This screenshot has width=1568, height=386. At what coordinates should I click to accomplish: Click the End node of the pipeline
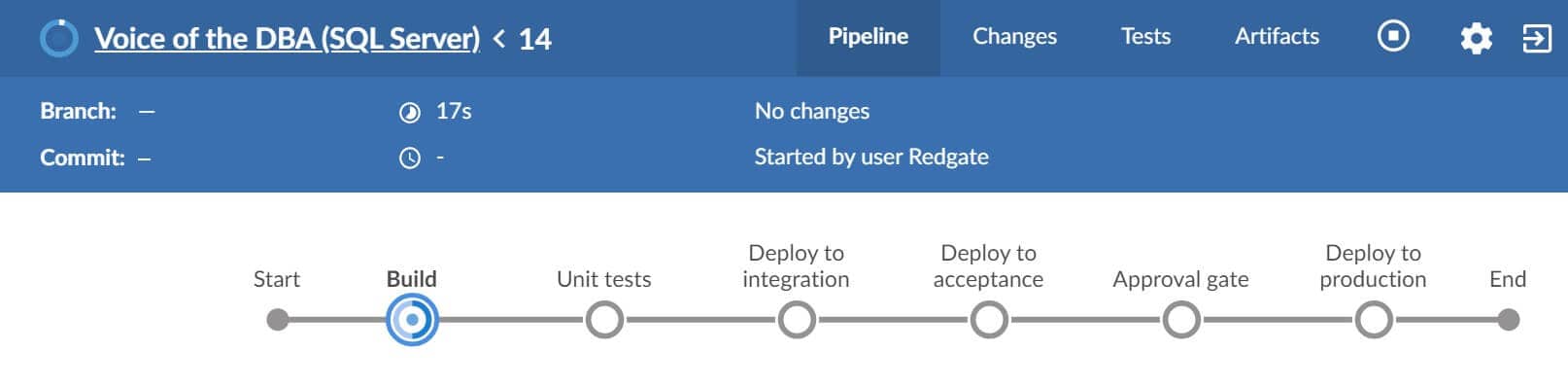[1508, 319]
